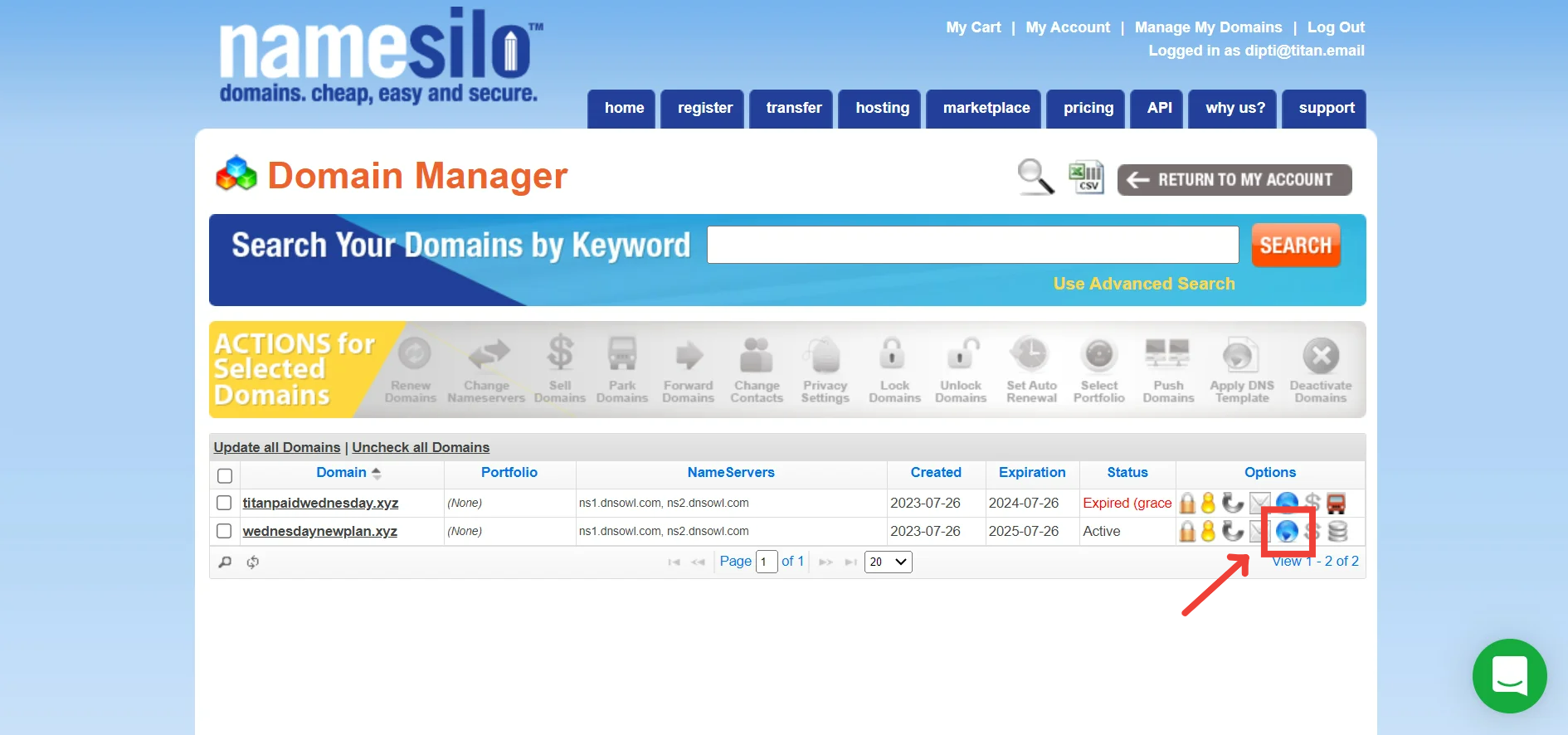Open the transfer navigation tab
Screen dimensions: 1568x735
[791, 109]
